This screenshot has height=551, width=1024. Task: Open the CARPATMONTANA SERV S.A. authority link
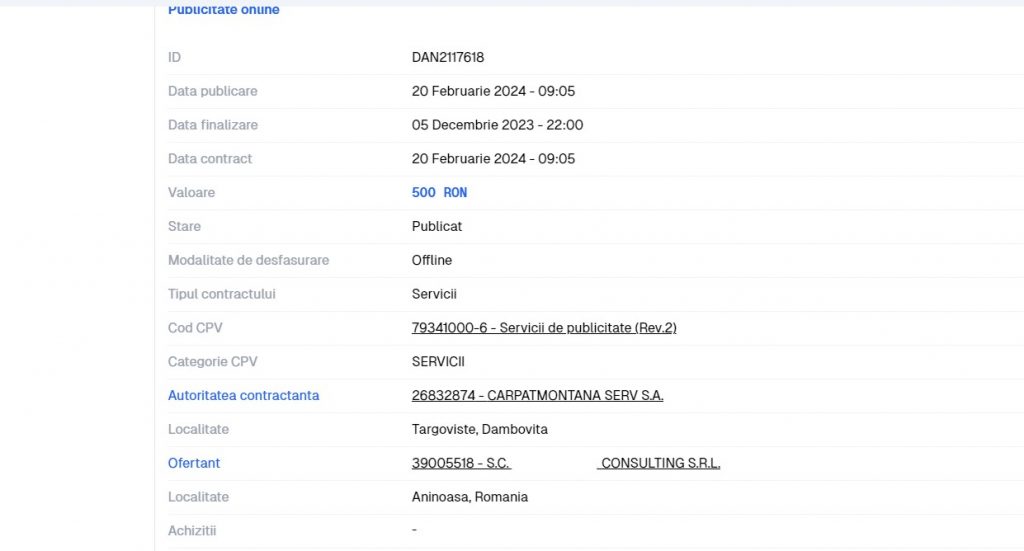537,396
